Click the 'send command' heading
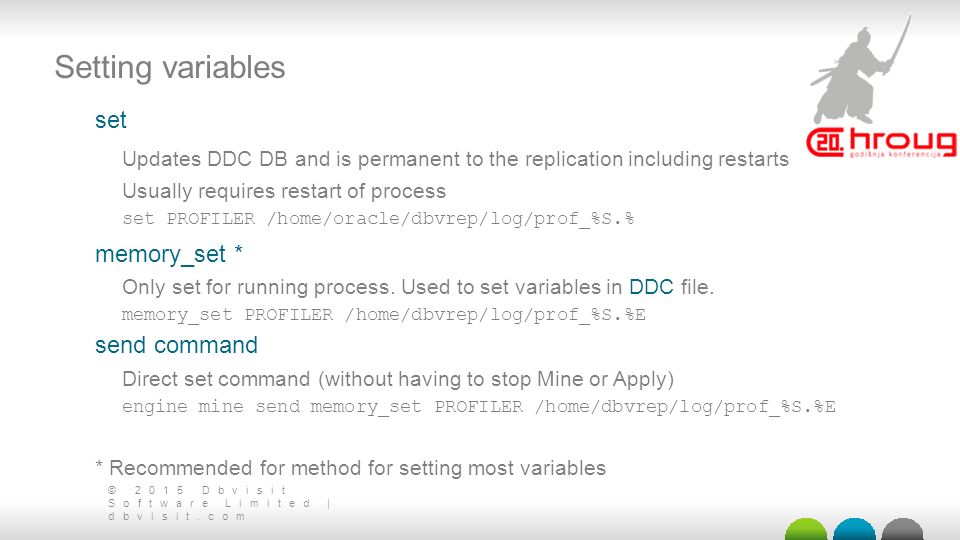This screenshot has height=540, width=960. pyautogui.click(x=176, y=345)
